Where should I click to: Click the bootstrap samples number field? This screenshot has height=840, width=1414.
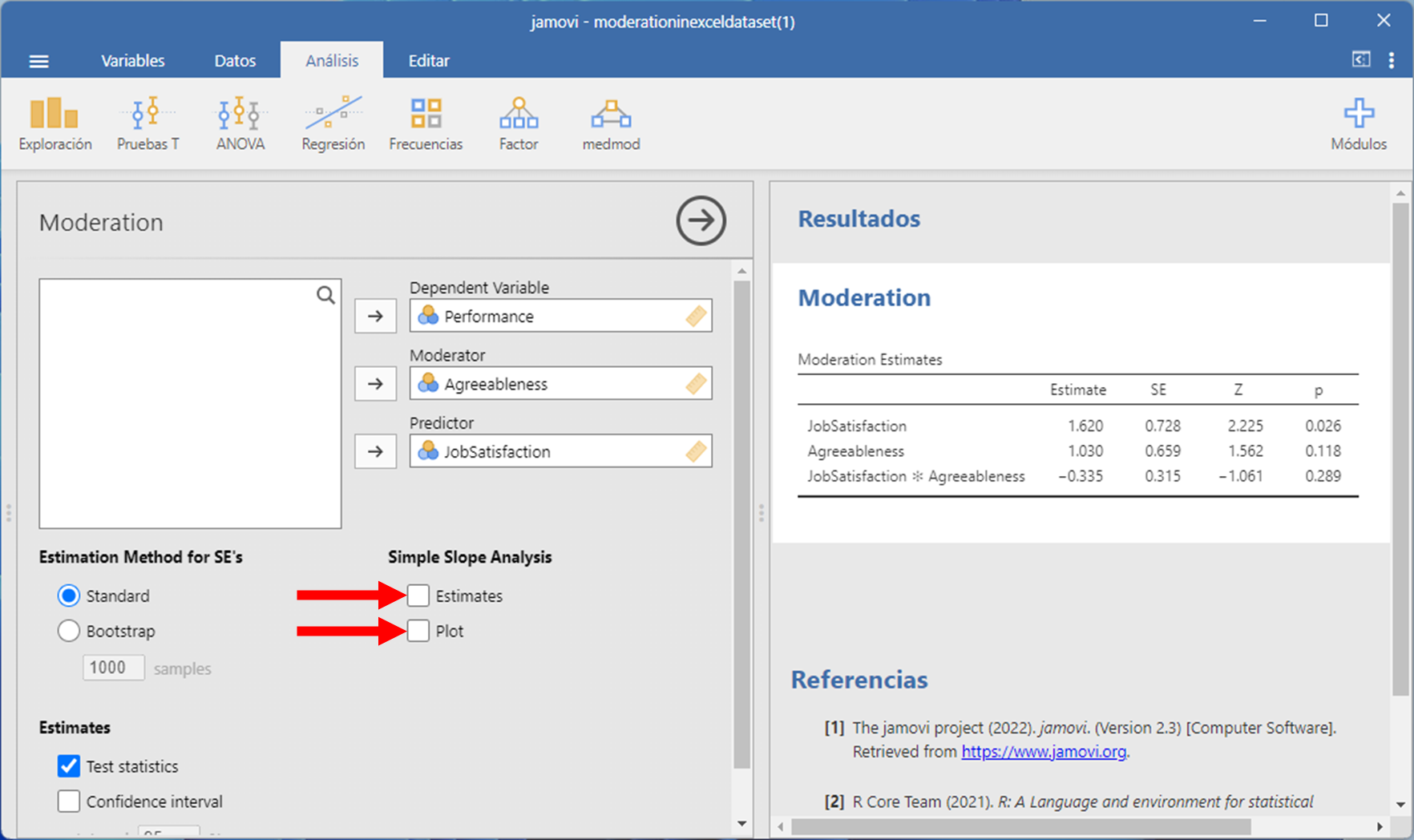click(113, 668)
